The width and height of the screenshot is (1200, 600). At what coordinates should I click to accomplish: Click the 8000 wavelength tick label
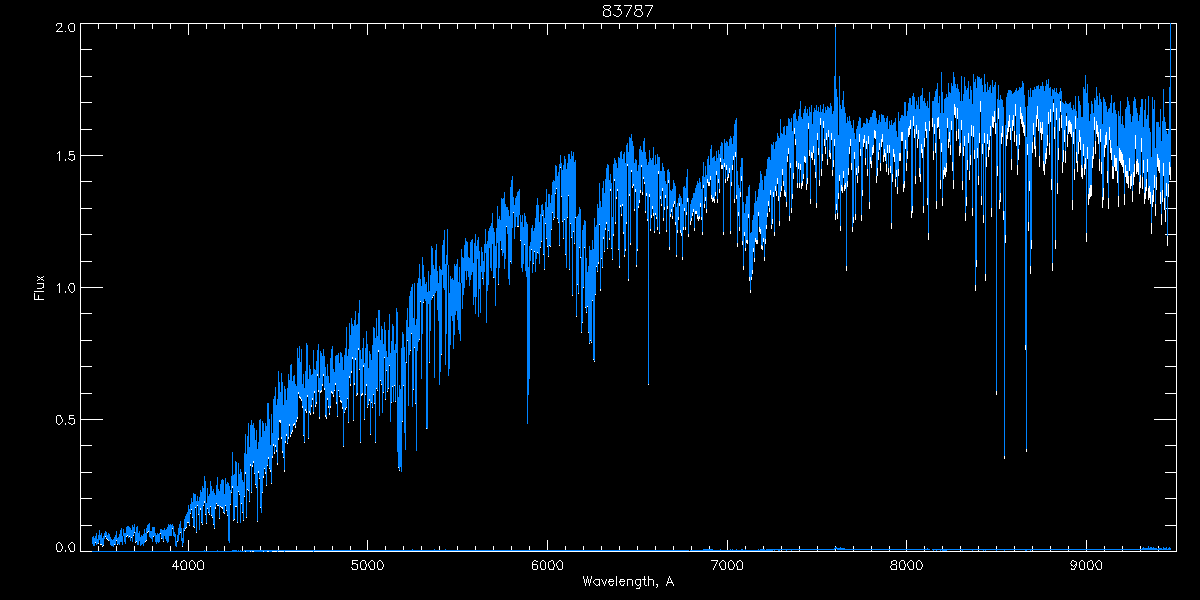tap(906, 564)
